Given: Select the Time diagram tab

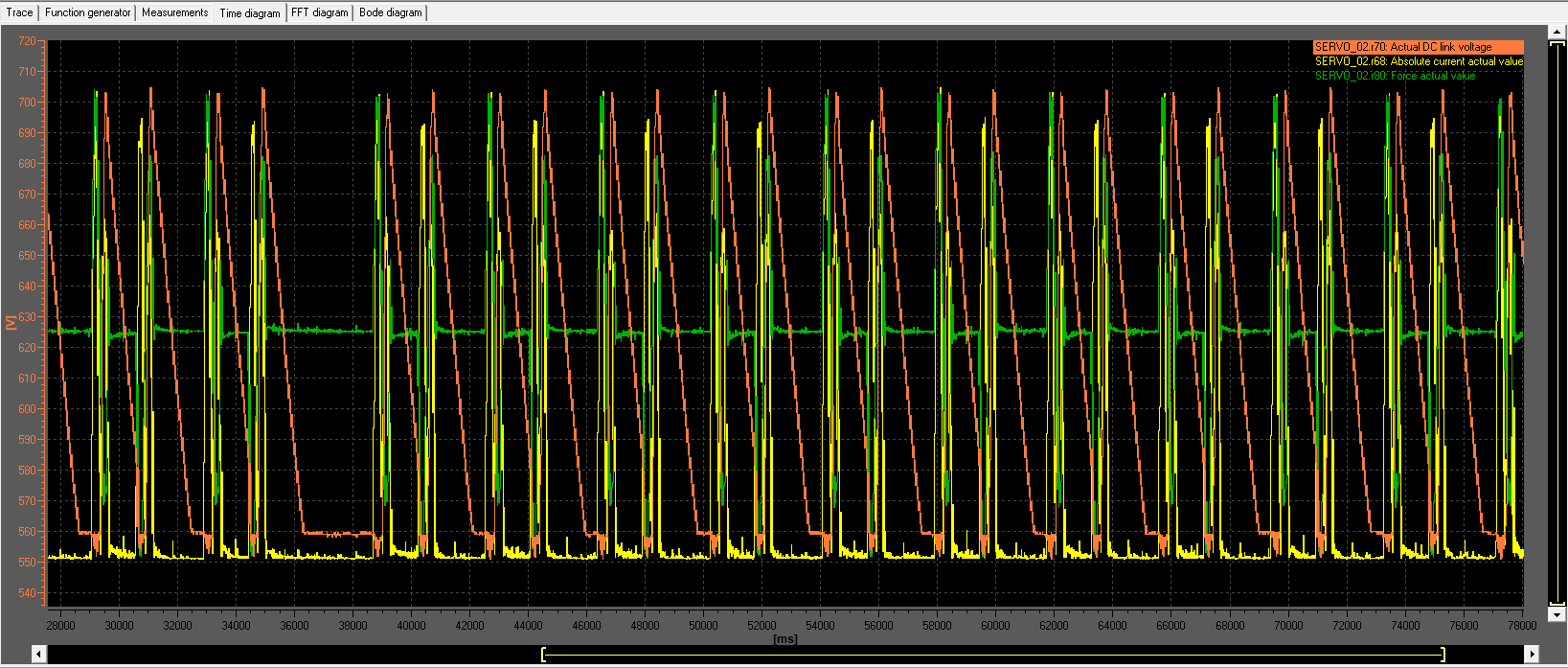Looking at the screenshot, I should click(x=250, y=13).
